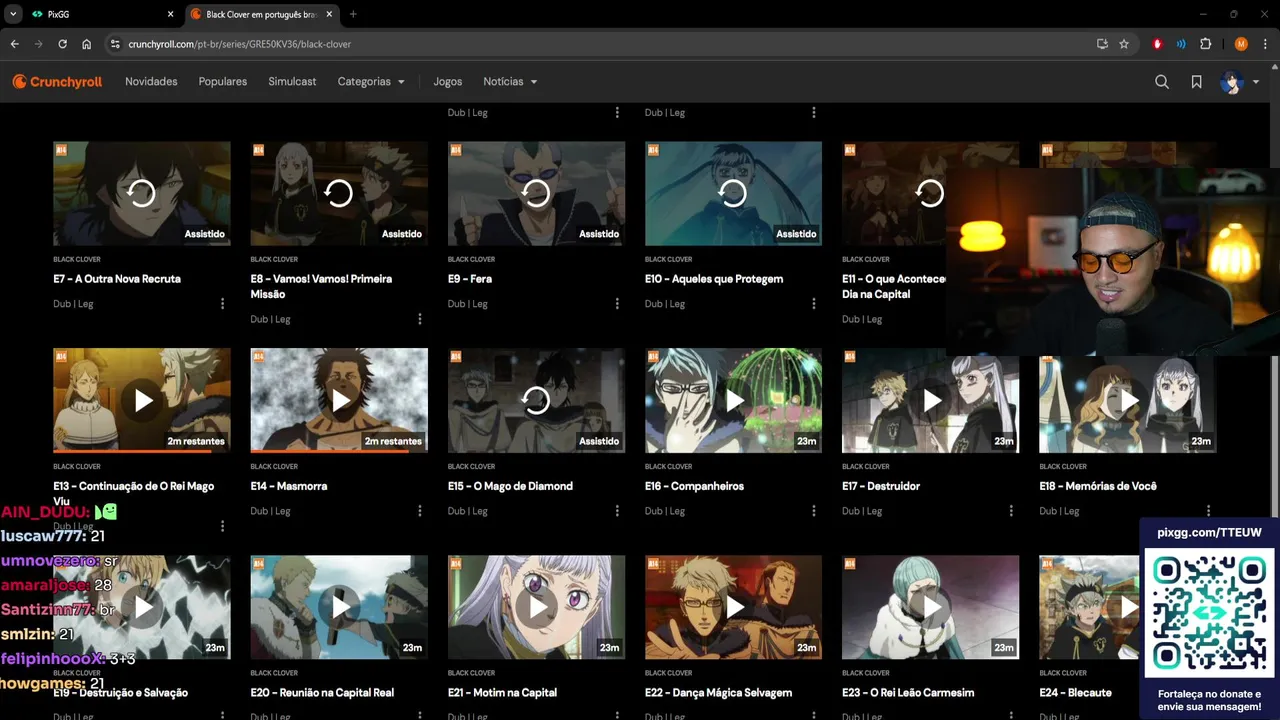Click the E13 watch progress bar

tap(142, 451)
